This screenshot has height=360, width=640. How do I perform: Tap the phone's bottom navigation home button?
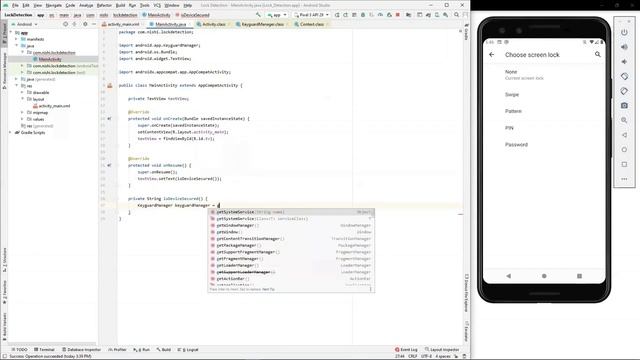point(544,276)
